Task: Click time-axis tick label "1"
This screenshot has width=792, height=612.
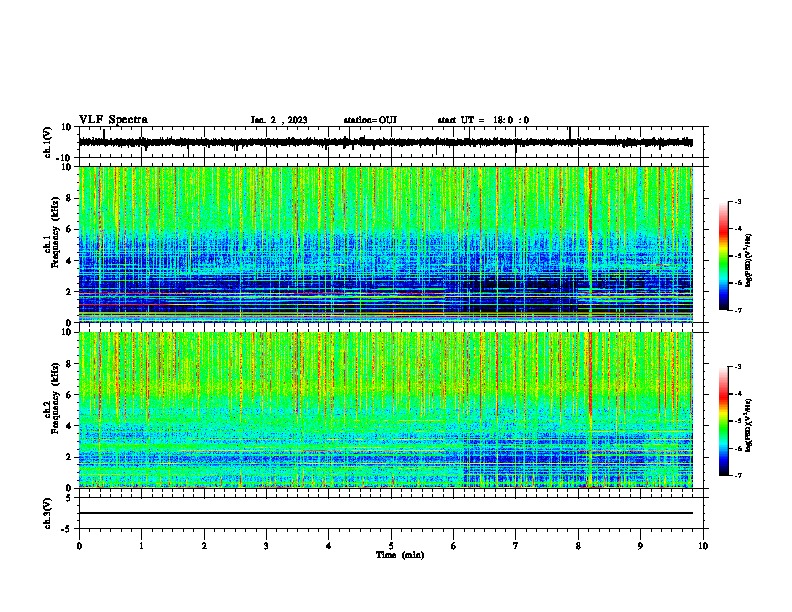Action: coord(142,546)
